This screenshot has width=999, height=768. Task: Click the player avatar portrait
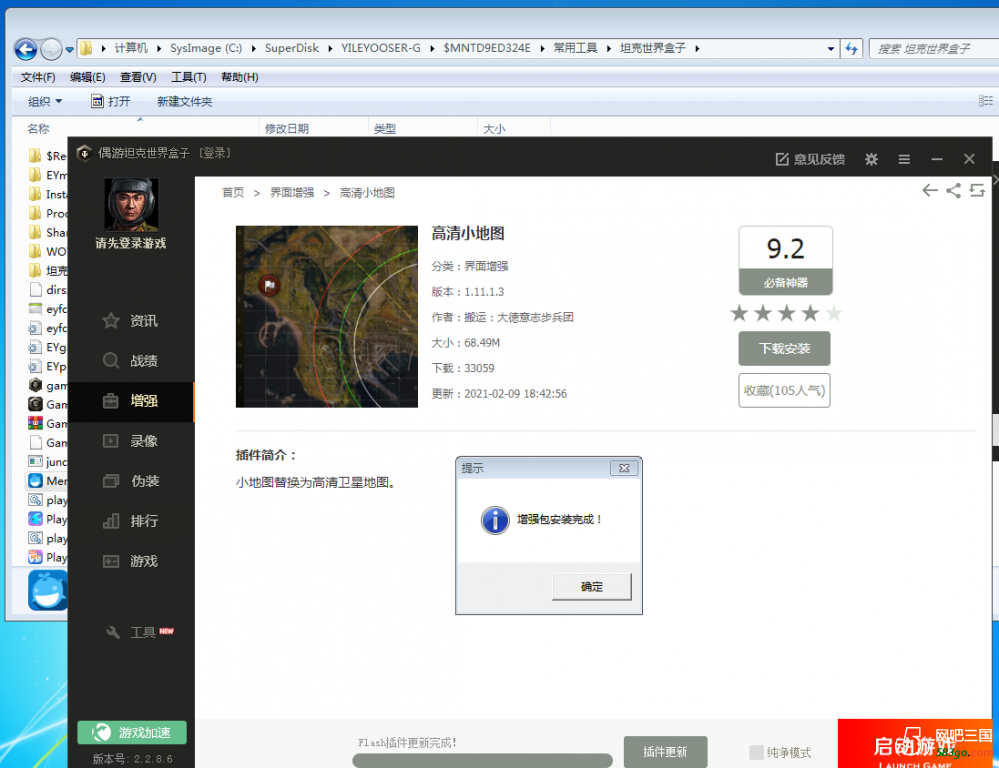131,204
